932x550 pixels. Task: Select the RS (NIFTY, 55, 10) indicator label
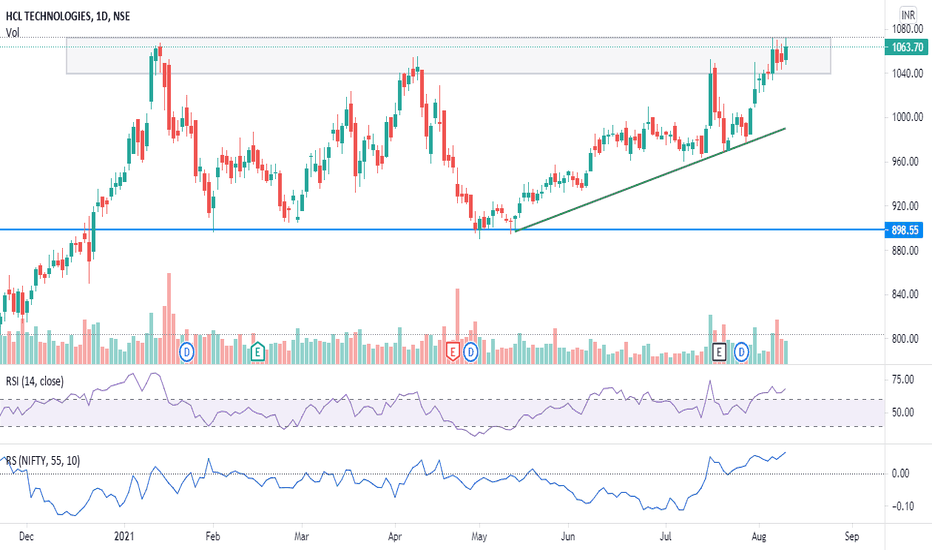pos(43,461)
